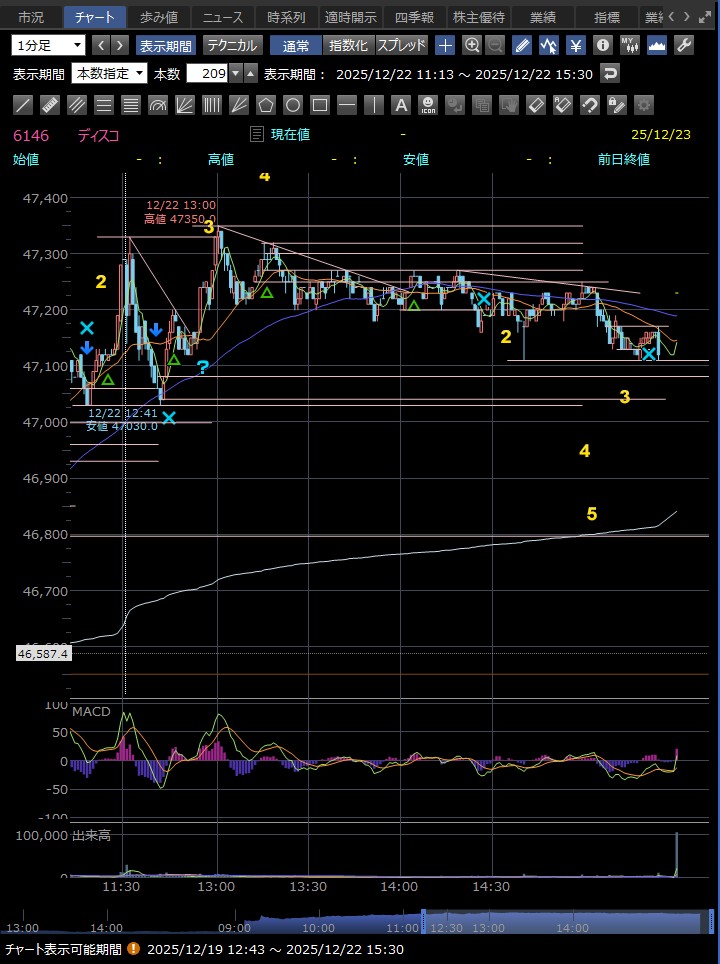The image size is (720, 964).
Task: Toggle the crosshair cursor button
Action: (445, 45)
